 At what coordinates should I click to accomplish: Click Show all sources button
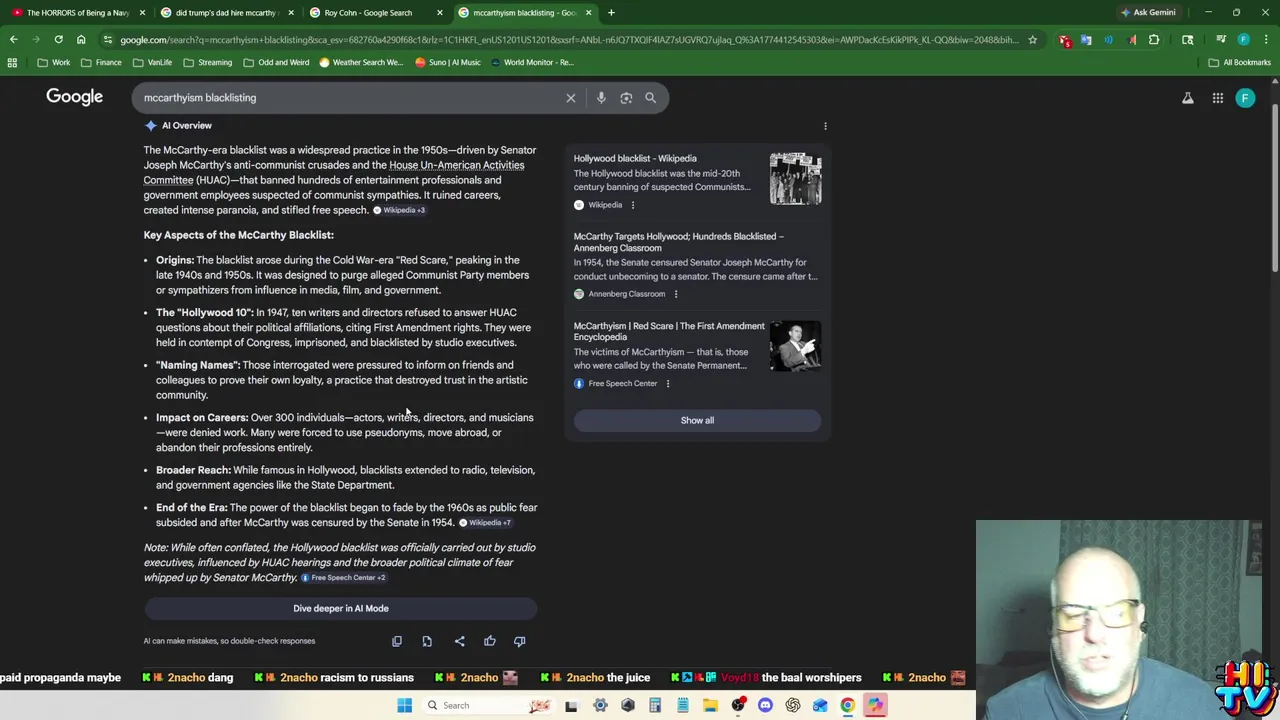tap(697, 420)
